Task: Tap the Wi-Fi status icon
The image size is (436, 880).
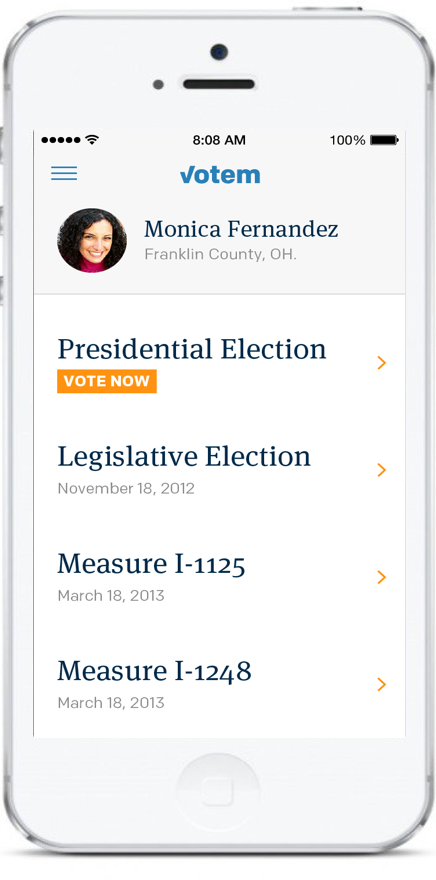Action: (x=93, y=140)
